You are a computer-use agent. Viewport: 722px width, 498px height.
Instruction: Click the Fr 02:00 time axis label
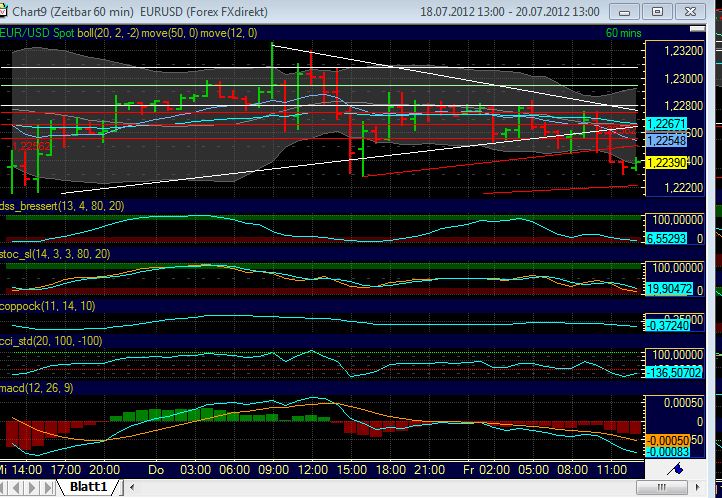pyautogui.click(x=486, y=470)
